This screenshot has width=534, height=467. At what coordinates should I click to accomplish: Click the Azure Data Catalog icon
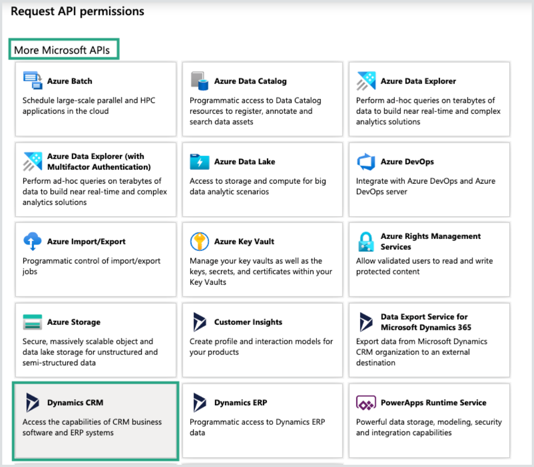(200, 81)
